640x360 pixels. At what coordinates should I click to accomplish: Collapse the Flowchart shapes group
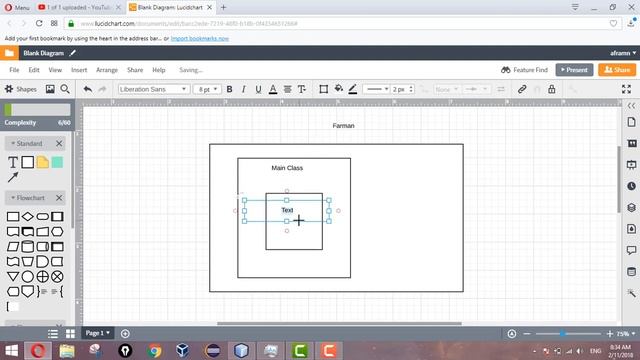coord(28,198)
